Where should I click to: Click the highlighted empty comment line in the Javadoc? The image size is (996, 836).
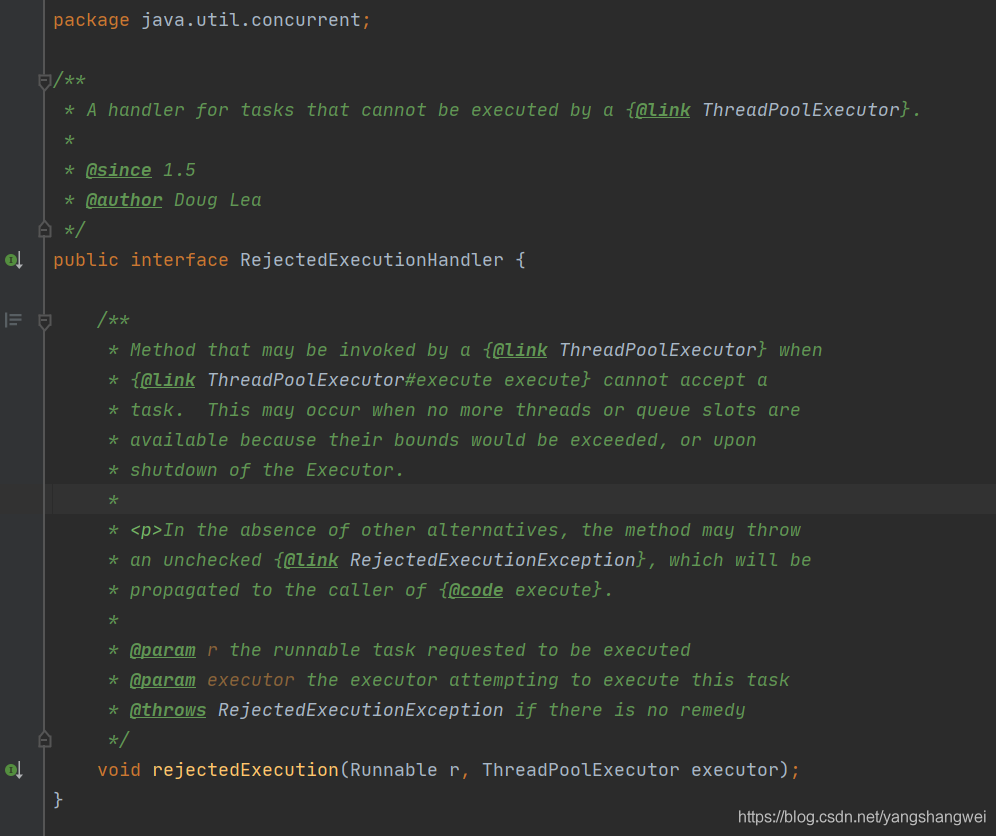tap(400, 500)
